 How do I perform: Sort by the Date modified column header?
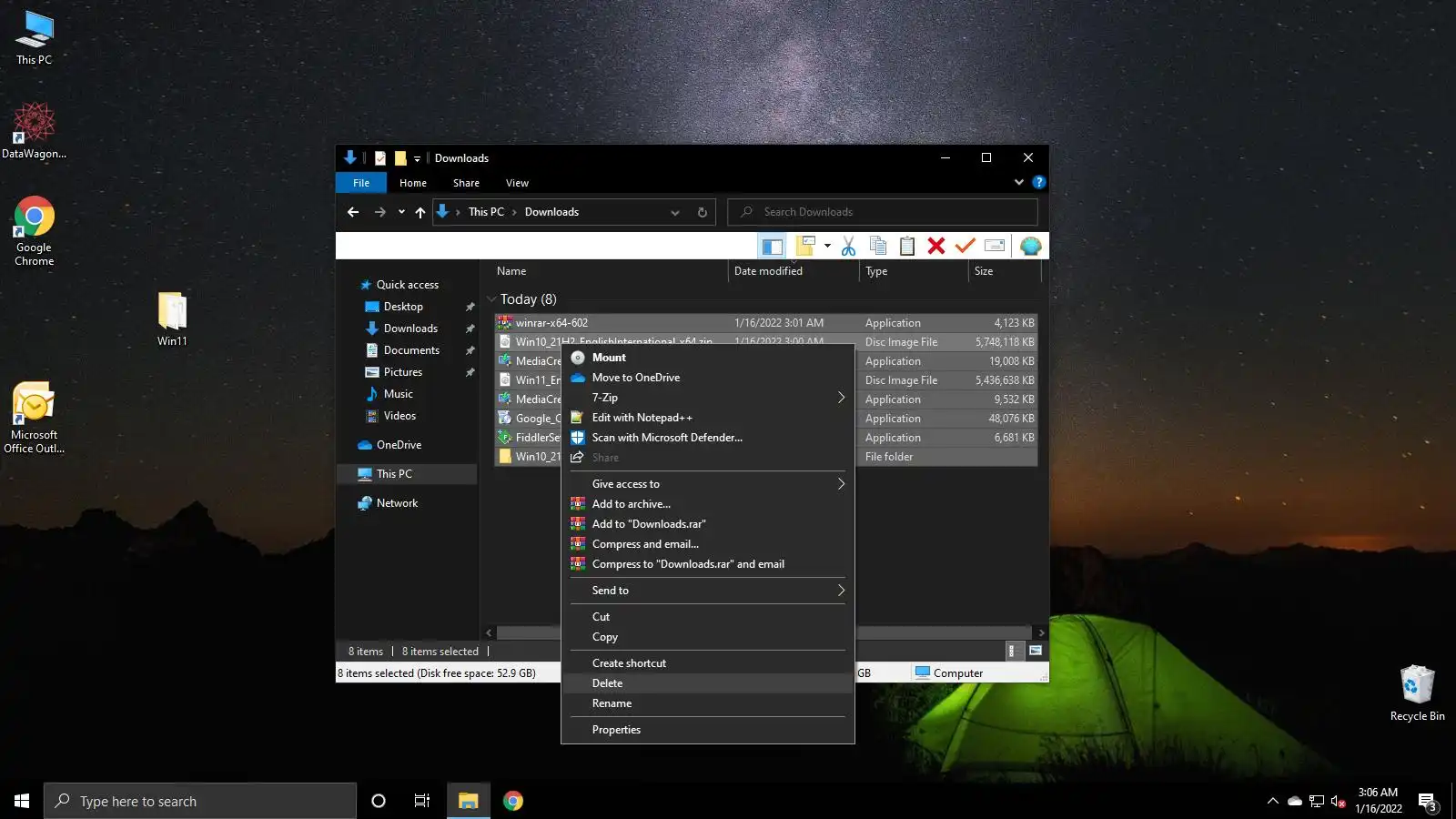coord(794,271)
